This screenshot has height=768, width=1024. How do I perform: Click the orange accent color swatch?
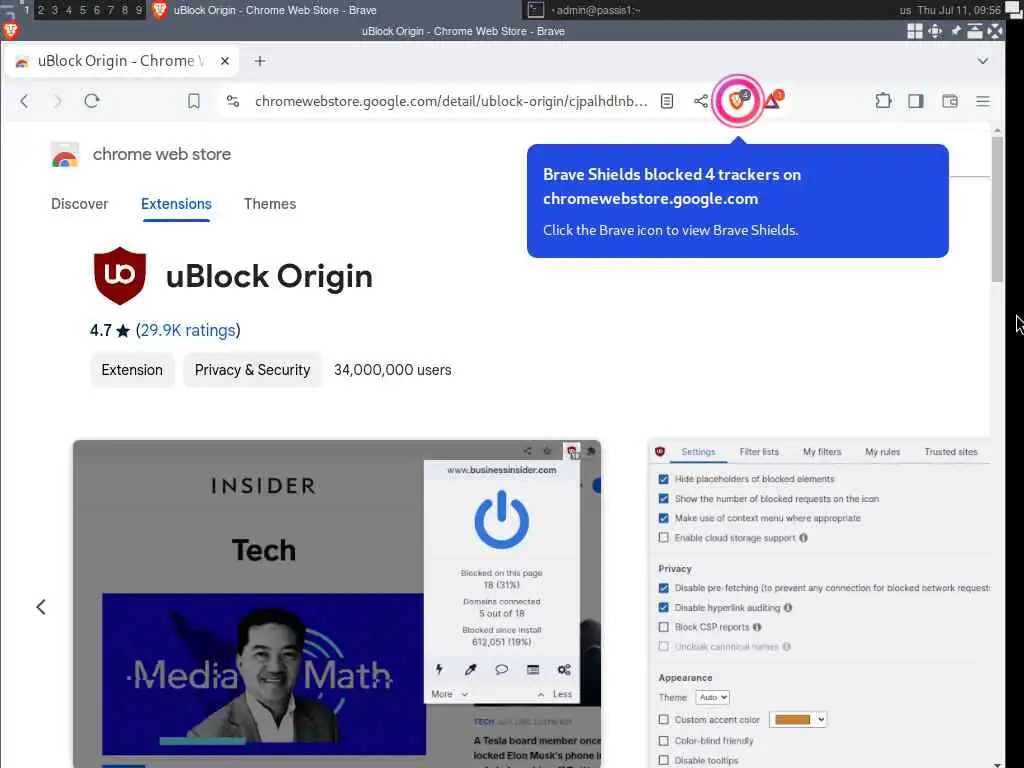792,719
